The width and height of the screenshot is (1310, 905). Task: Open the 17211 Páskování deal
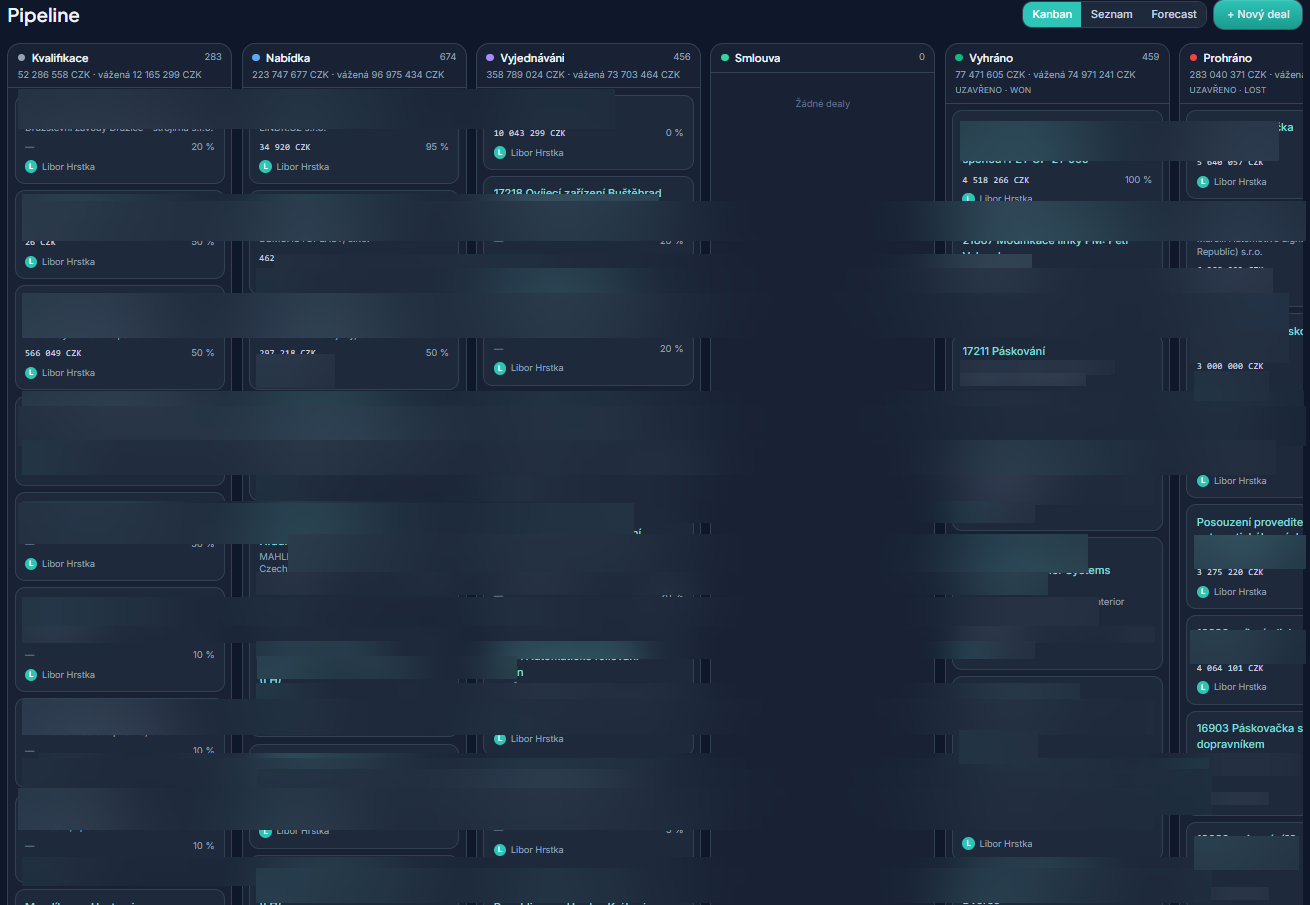pyautogui.click(x=1004, y=351)
